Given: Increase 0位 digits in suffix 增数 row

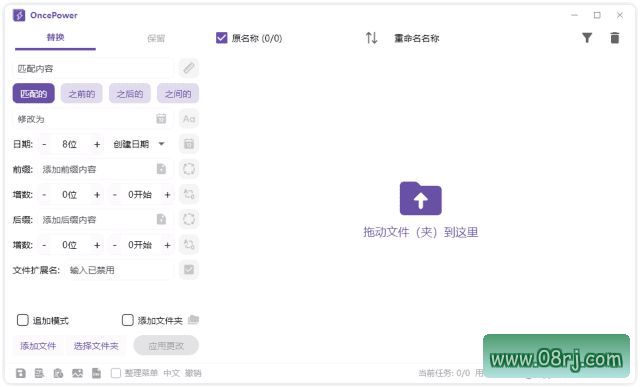Looking at the screenshot, I should [97, 245].
